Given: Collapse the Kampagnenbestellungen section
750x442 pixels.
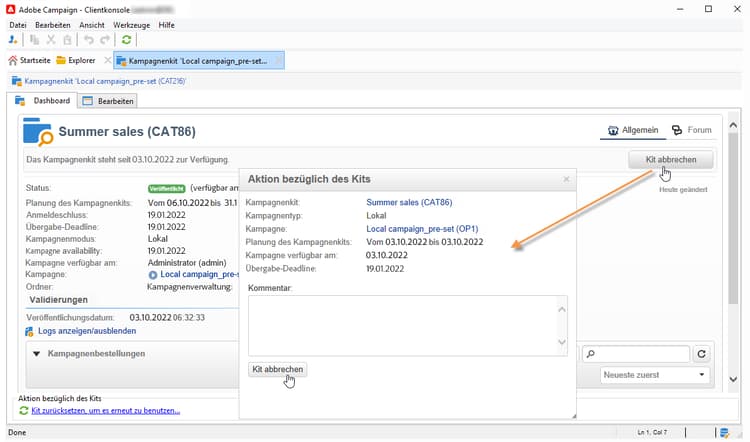Looking at the screenshot, I should [37, 354].
